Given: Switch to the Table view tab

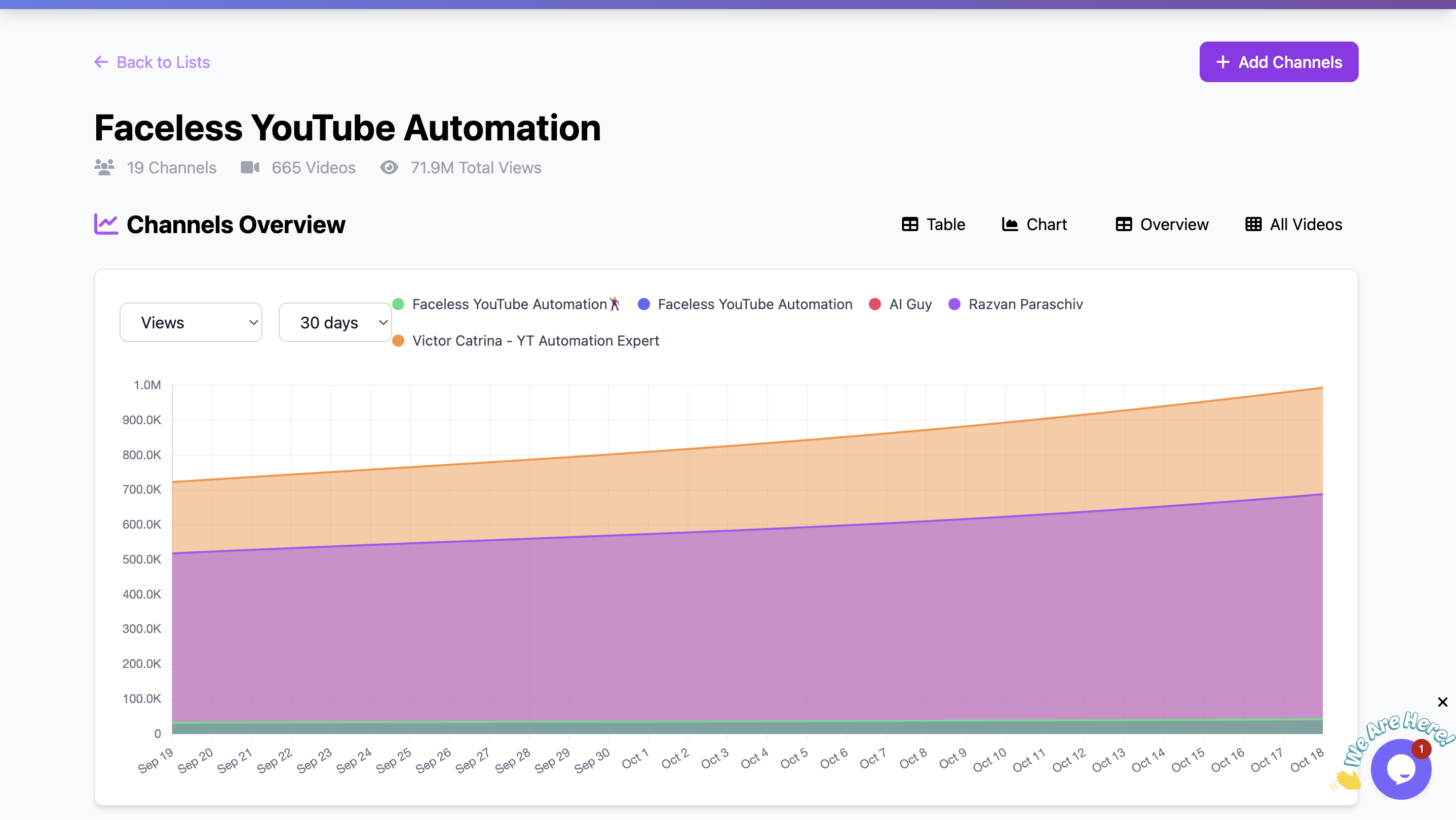Looking at the screenshot, I should tap(933, 225).
